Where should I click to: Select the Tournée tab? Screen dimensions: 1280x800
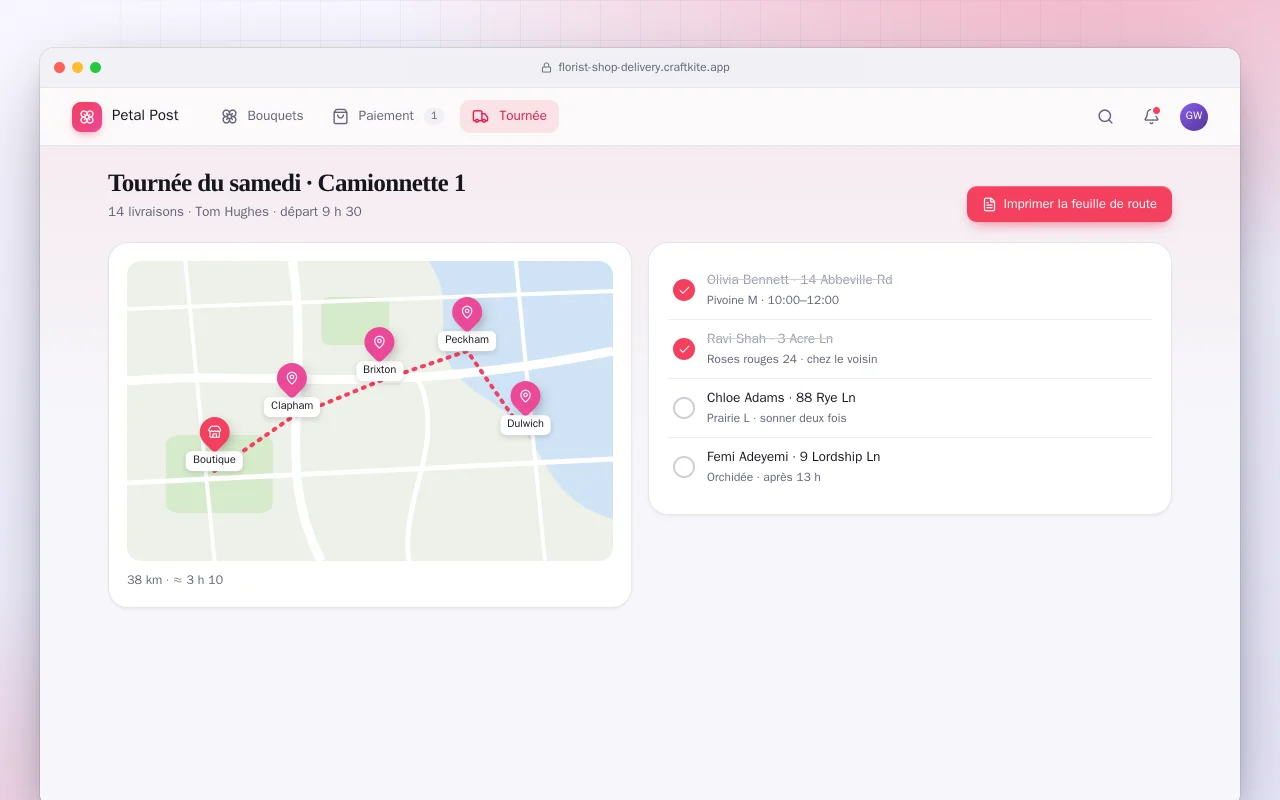(x=509, y=116)
